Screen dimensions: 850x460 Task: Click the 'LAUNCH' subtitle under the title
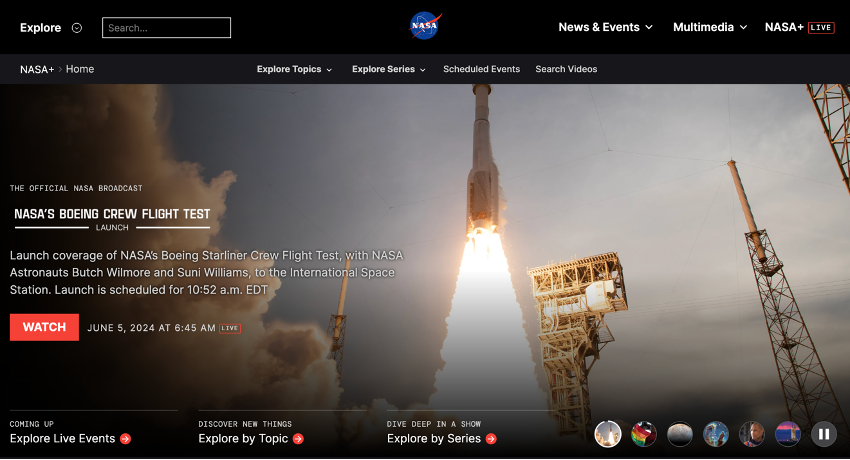pos(112,228)
